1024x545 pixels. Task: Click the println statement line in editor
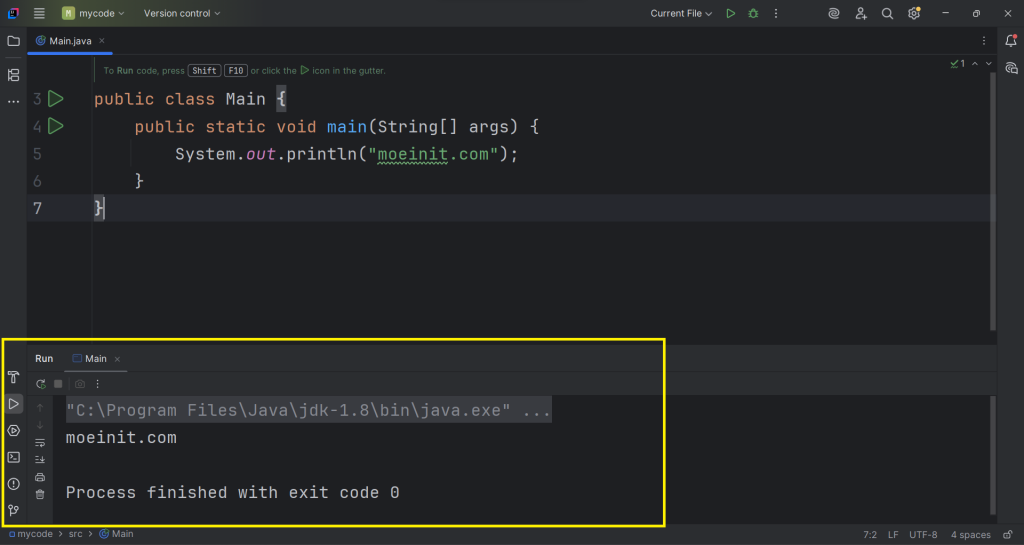point(346,154)
